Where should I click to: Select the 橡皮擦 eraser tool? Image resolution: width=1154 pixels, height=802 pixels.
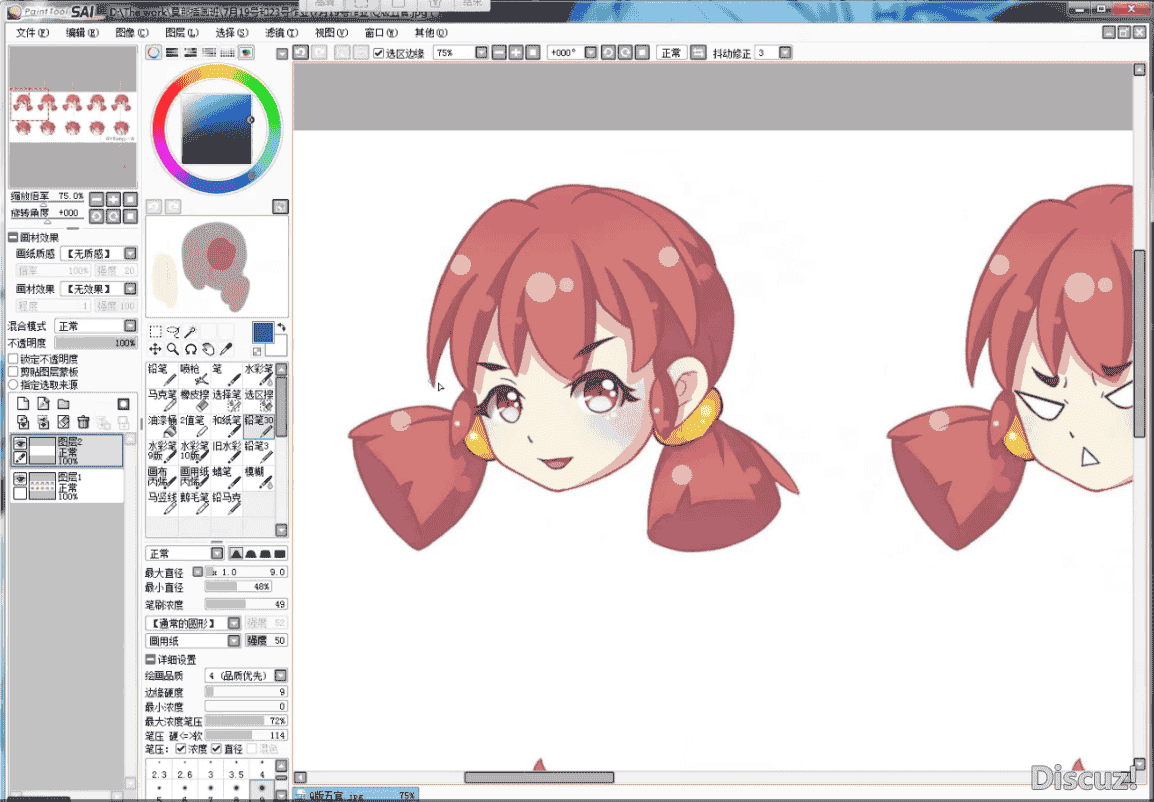point(194,400)
